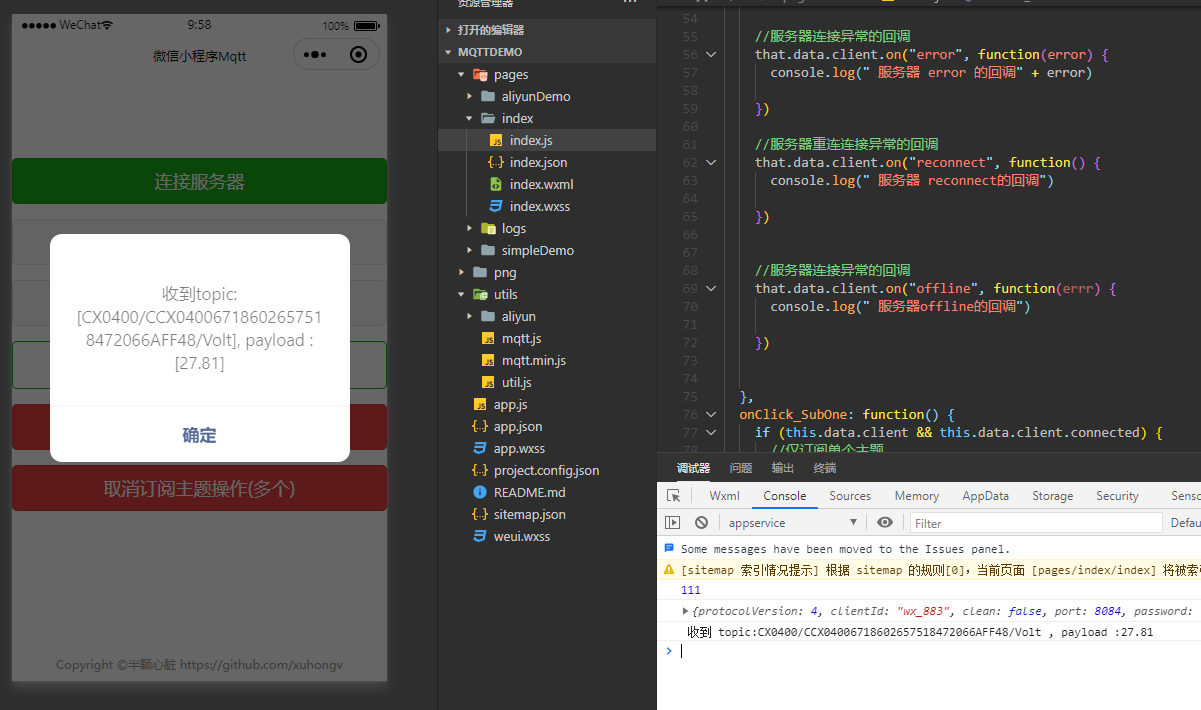Click the app.js file icon
Viewport: 1201px width, 710px height.
point(480,404)
